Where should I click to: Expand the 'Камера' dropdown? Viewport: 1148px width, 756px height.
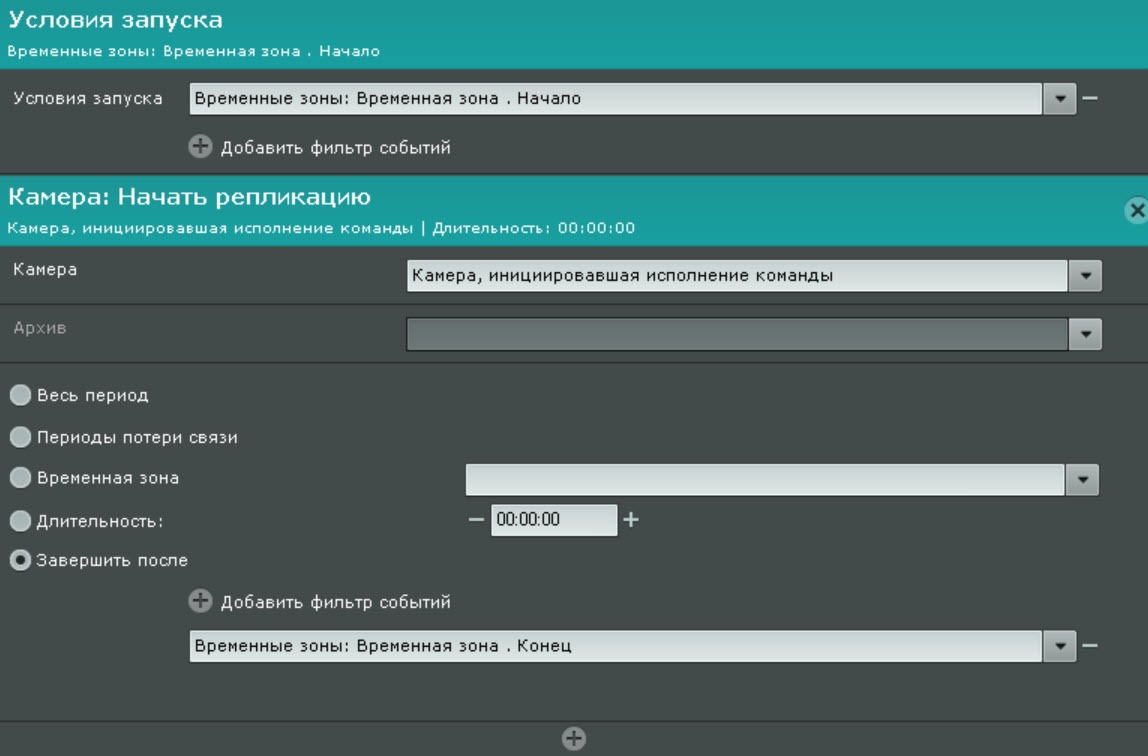point(1085,276)
